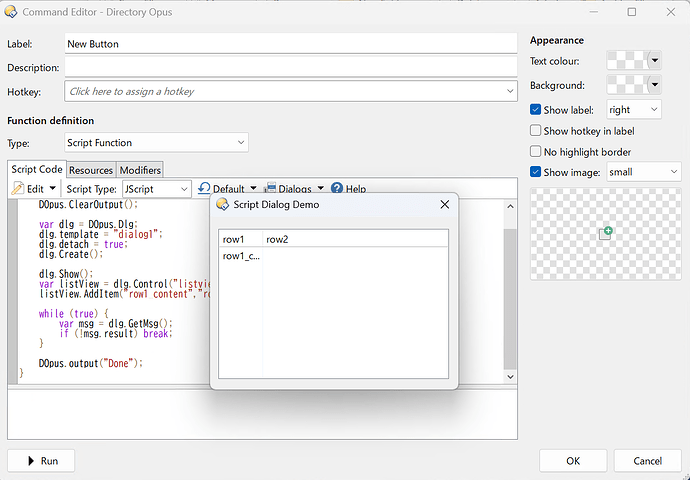
Task: Click the Edit pencil icon in script toolbar
Action: tap(18, 189)
